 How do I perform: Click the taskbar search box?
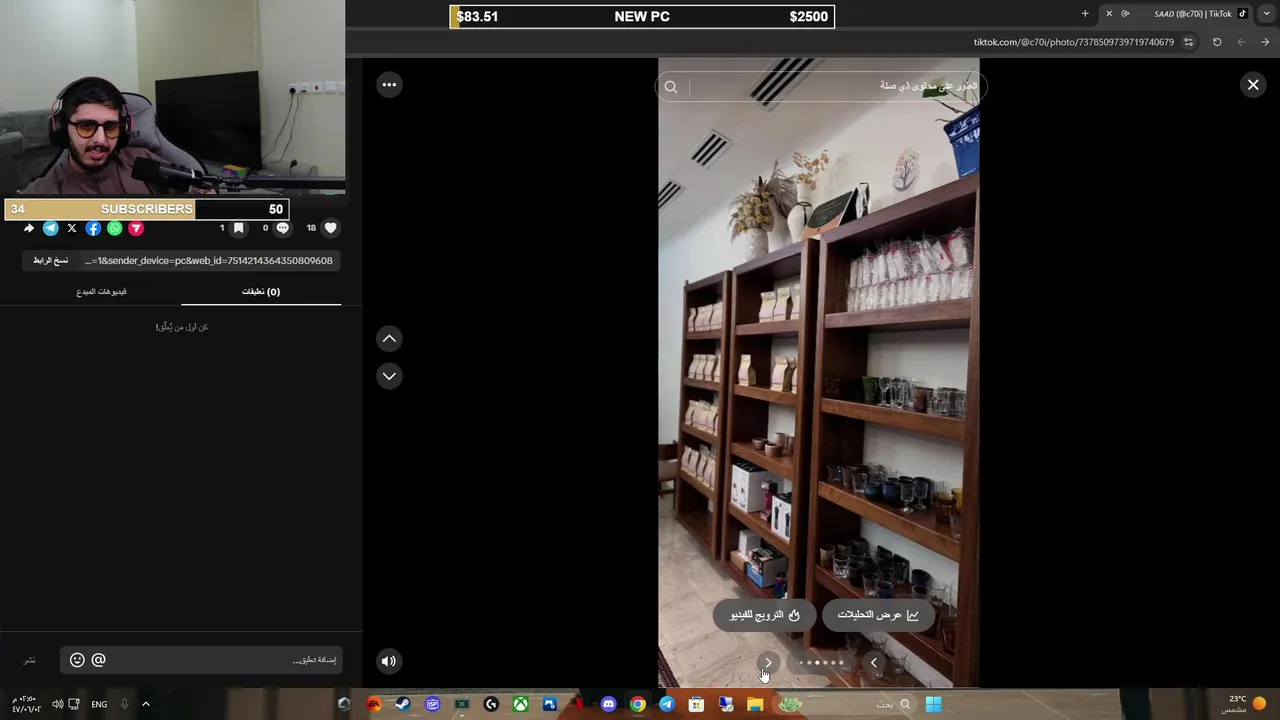point(891,704)
